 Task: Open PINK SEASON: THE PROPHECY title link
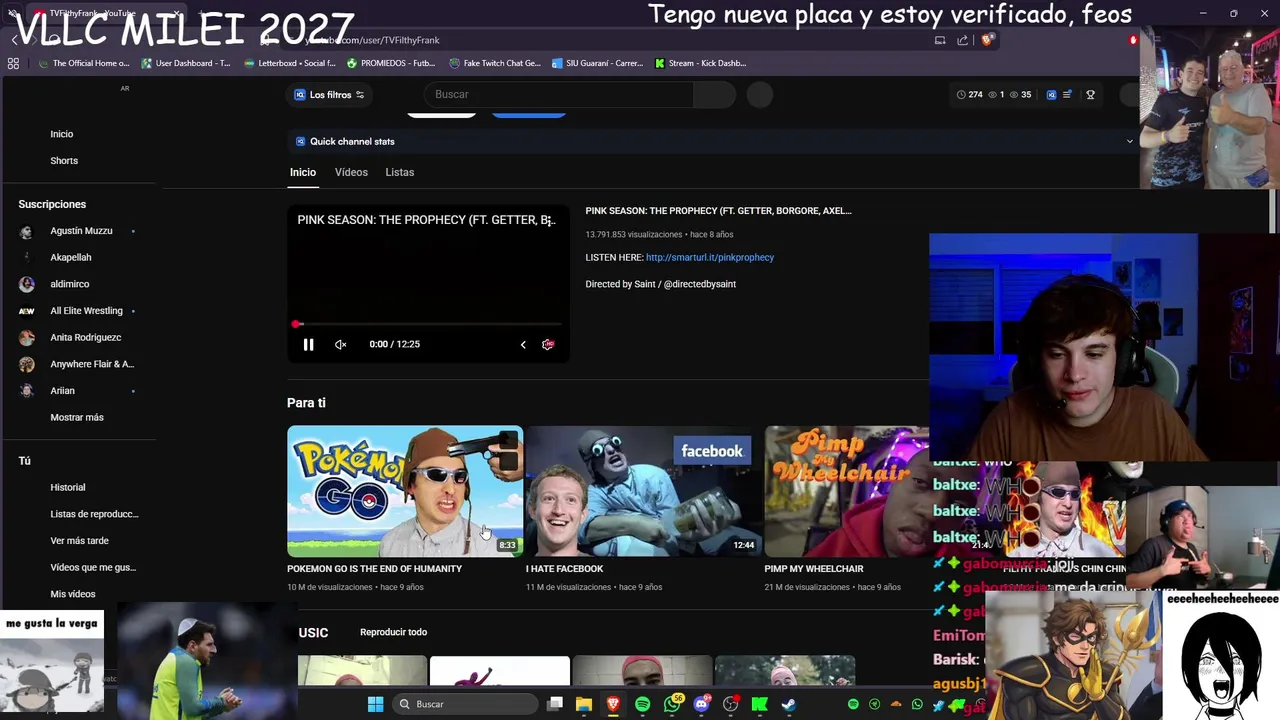pos(718,211)
